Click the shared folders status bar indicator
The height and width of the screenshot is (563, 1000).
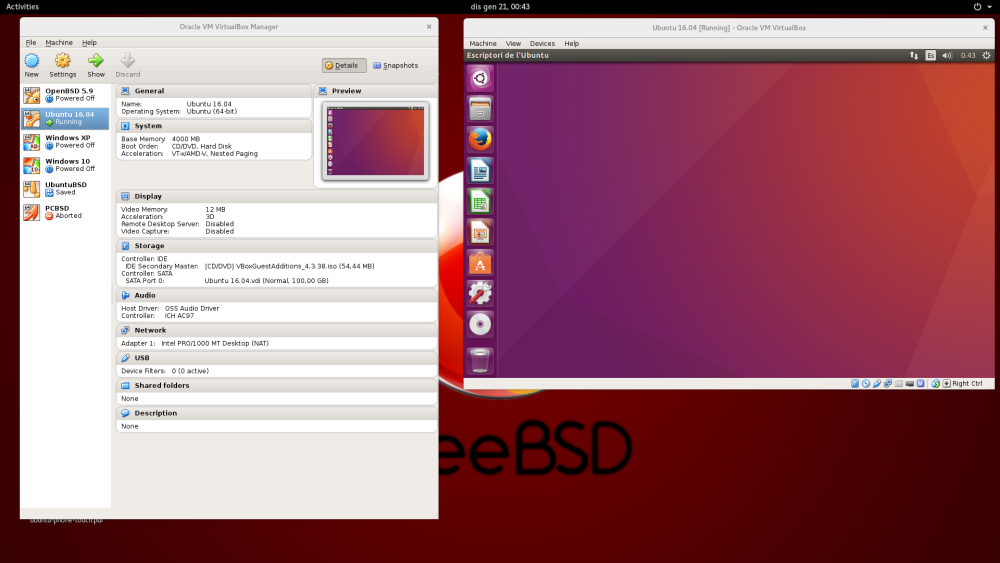pos(899,384)
